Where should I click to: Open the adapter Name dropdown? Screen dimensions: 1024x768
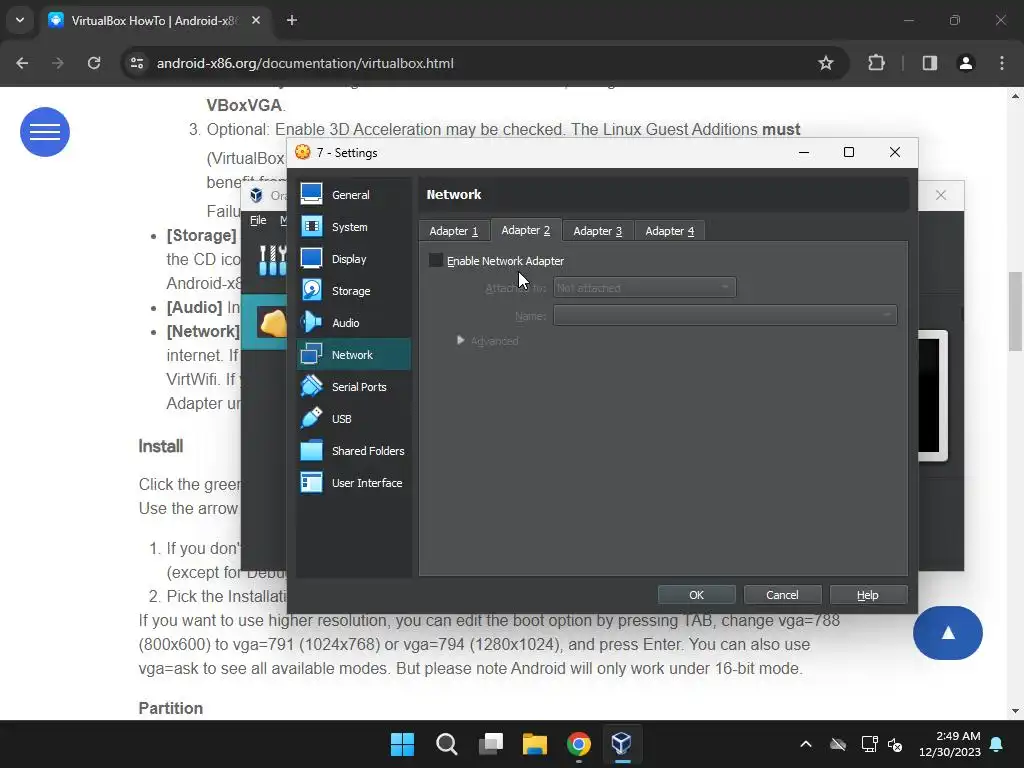[725, 315]
